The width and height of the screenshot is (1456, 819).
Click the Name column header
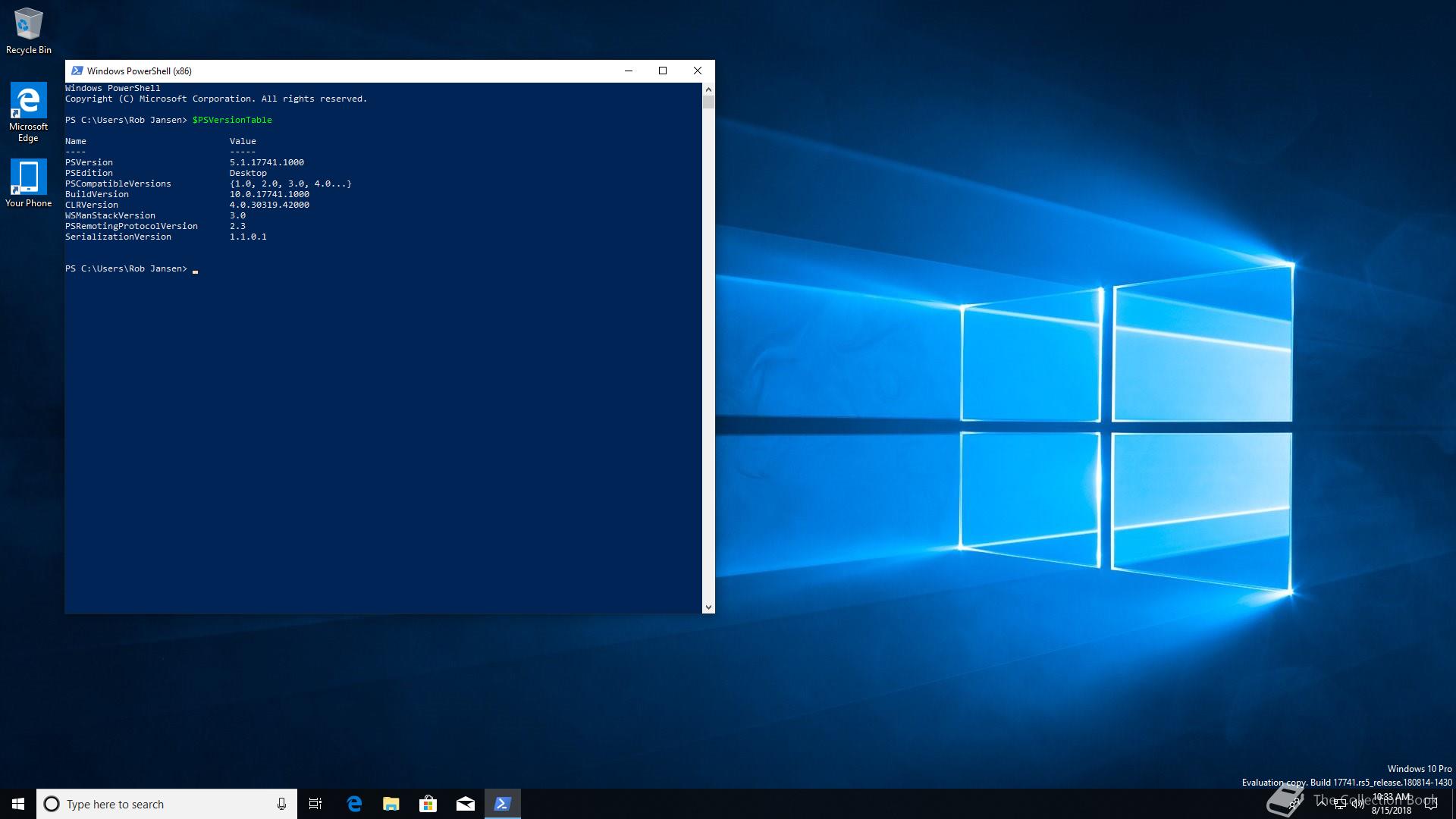tap(76, 141)
